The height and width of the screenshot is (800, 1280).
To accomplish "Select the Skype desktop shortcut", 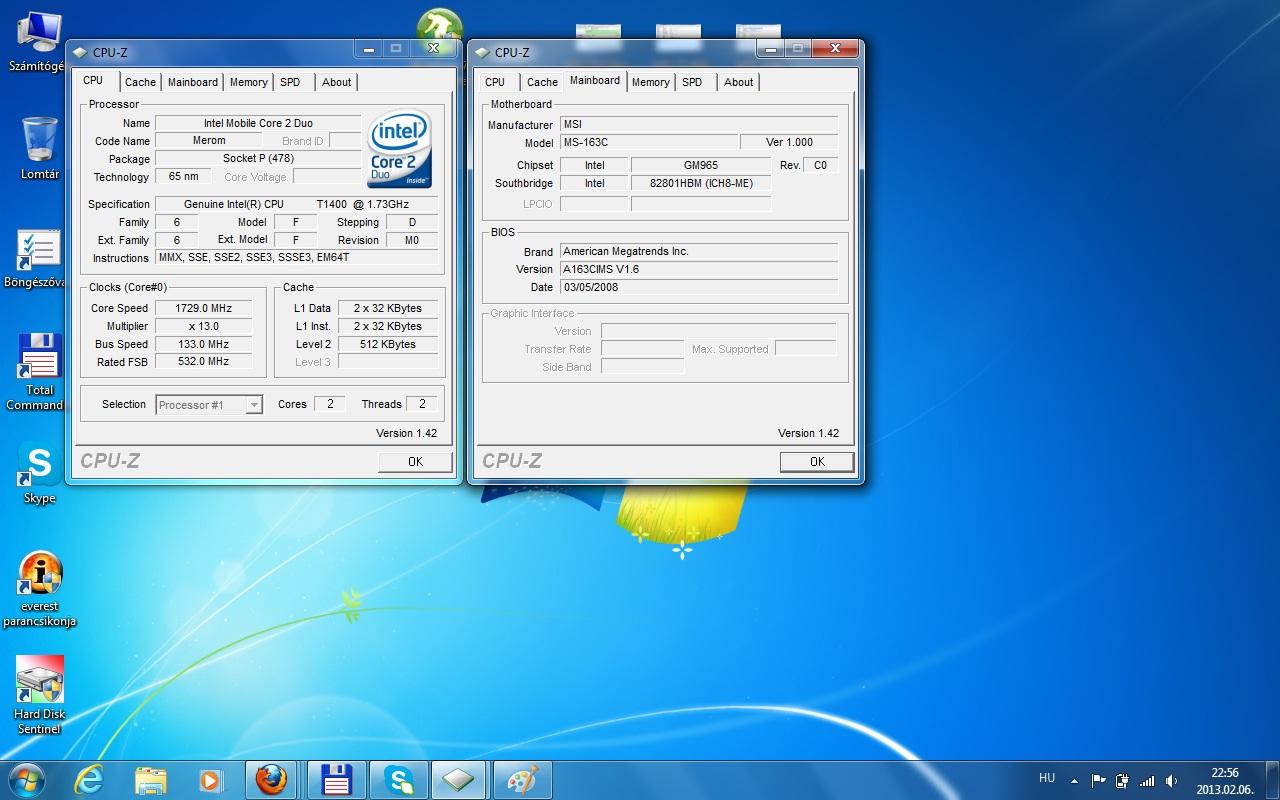I will pos(39,473).
